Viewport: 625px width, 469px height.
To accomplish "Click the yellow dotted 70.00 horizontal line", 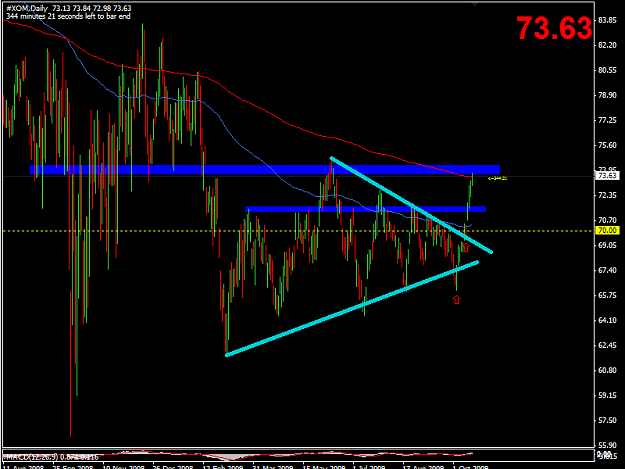I will coord(298,231).
